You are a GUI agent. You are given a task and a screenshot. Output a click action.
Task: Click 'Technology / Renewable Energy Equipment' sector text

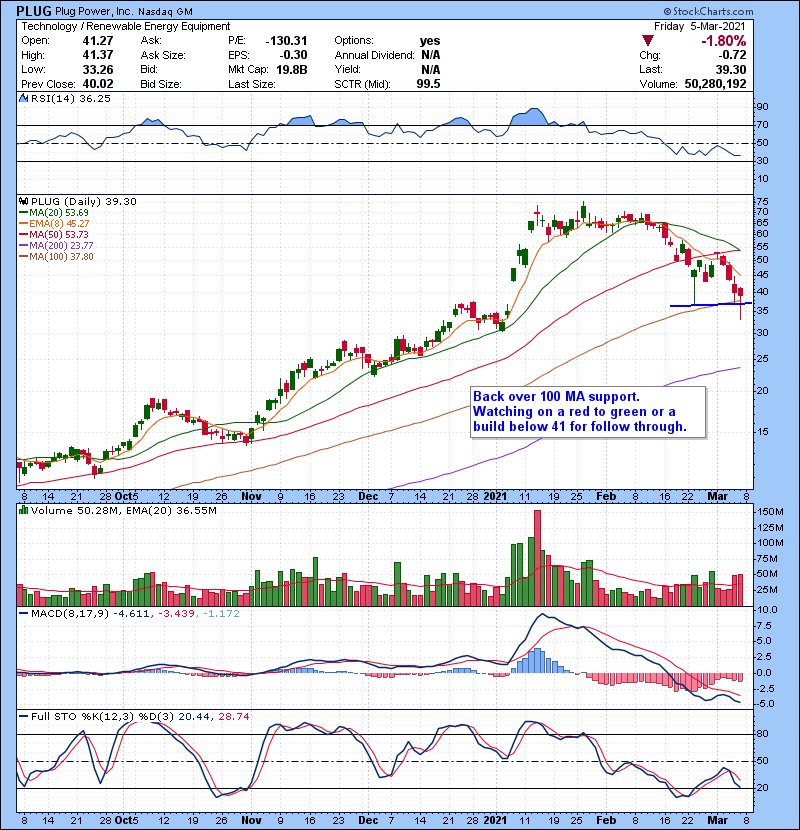[x=125, y=26]
